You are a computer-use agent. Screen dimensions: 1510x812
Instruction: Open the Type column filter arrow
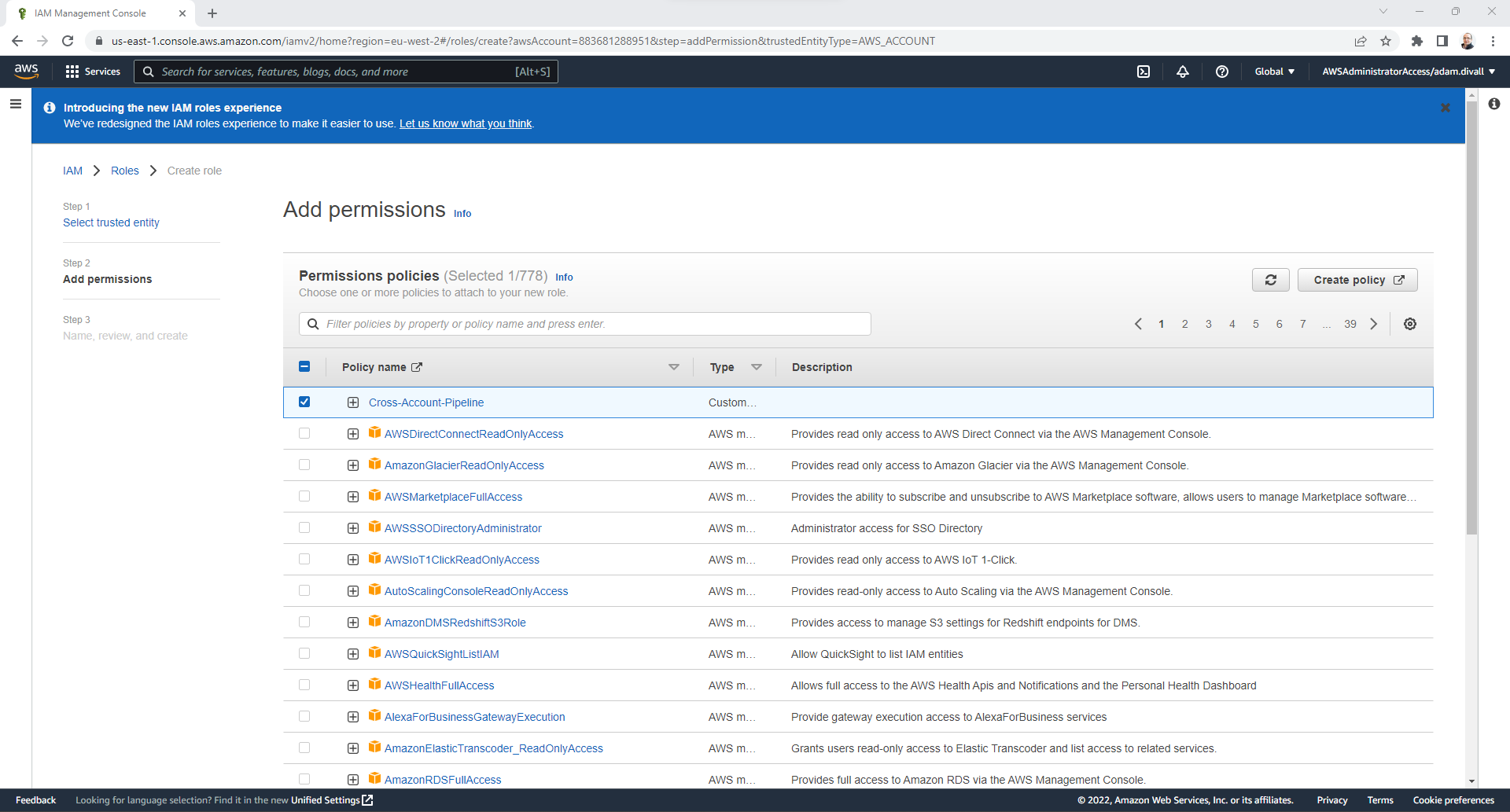(x=757, y=367)
